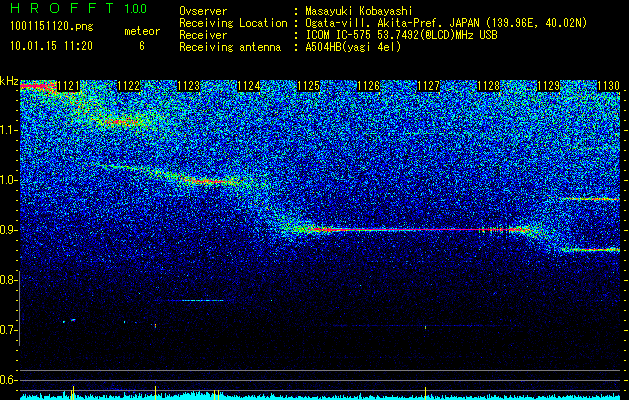Click the cyan noise level strip at bottom
The image size is (629, 400).
point(320,397)
